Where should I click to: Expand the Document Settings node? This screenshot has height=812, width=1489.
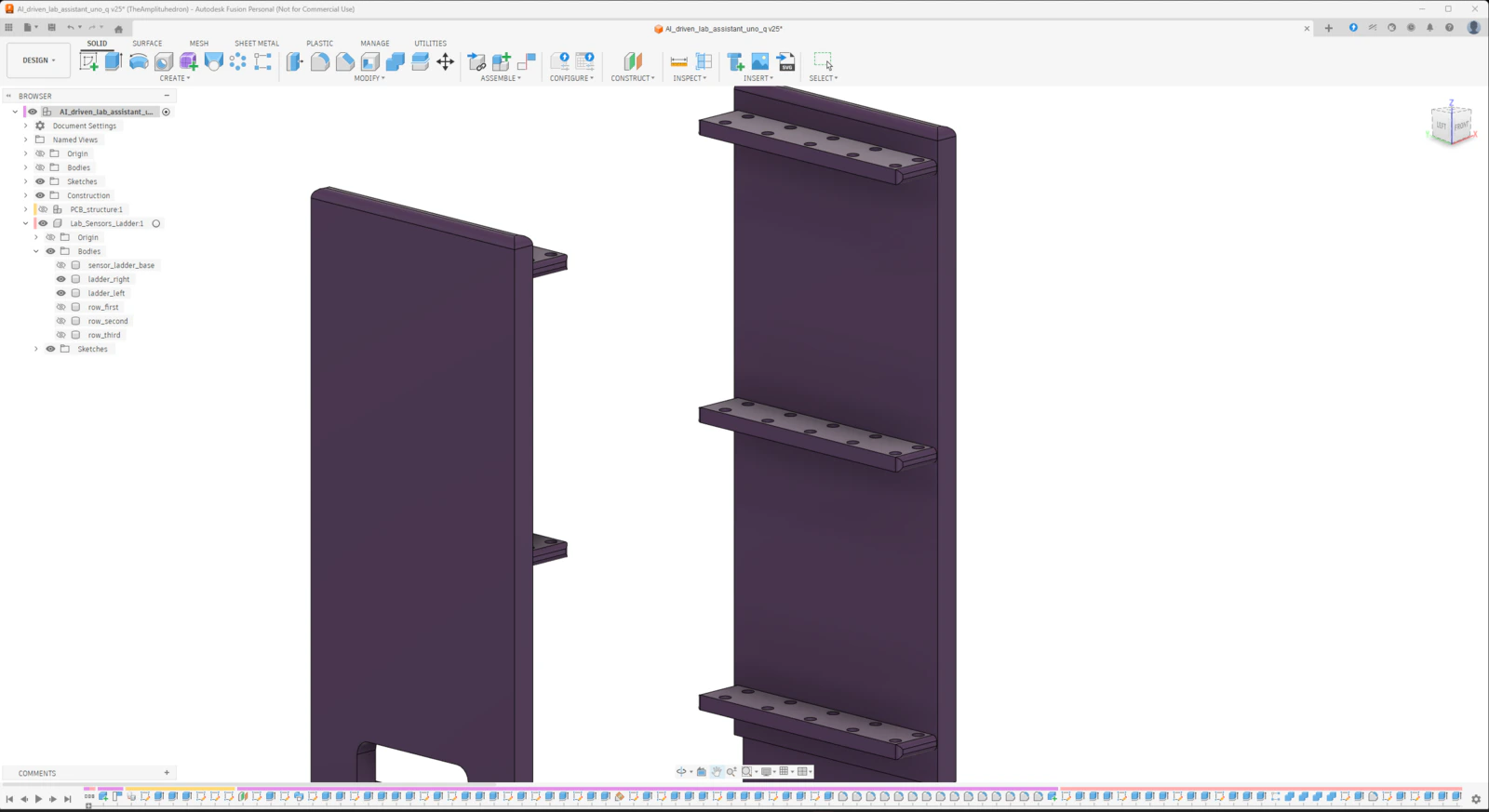coord(26,126)
